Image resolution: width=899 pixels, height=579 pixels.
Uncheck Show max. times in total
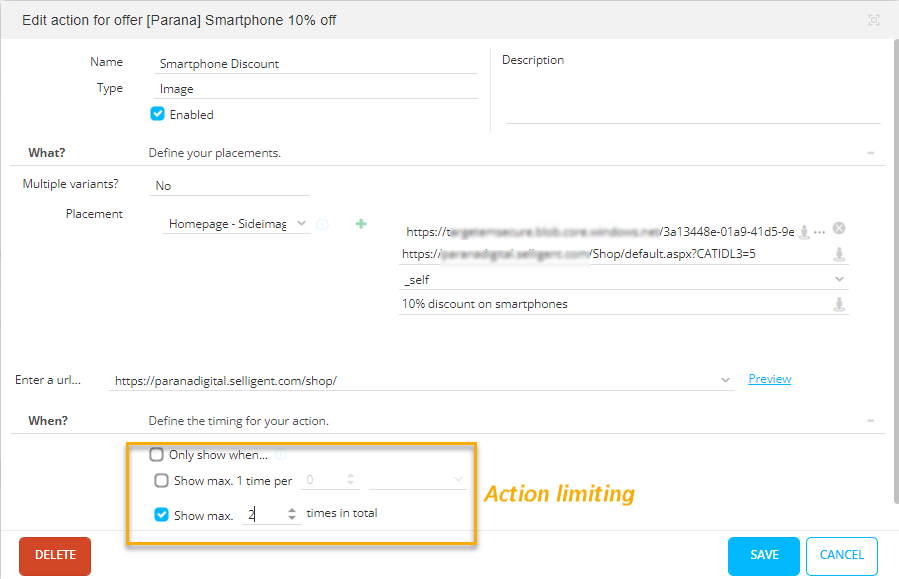(162, 515)
